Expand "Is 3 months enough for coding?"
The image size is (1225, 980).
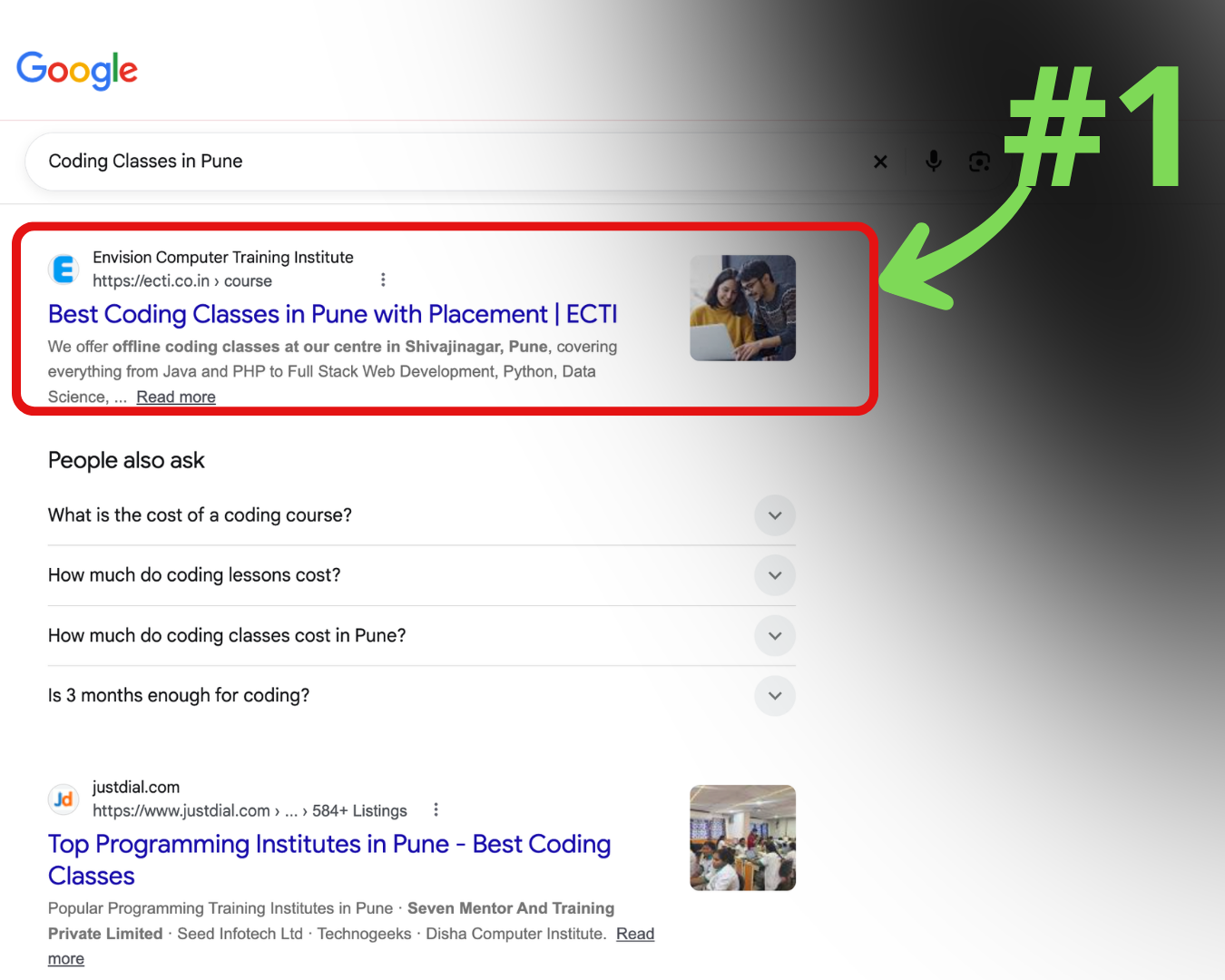[422, 695]
